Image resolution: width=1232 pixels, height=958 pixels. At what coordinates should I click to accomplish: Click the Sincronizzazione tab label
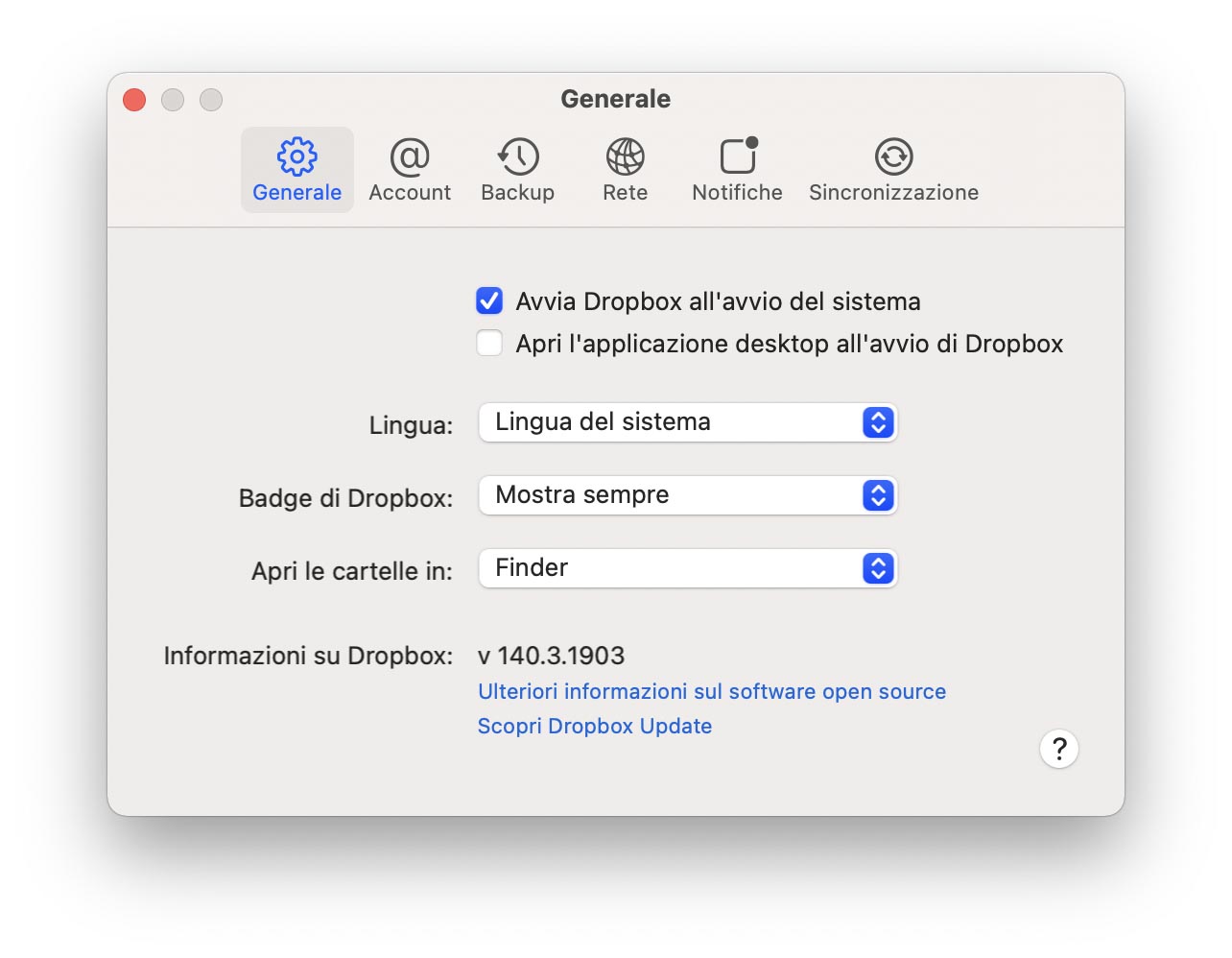(x=893, y=193)
